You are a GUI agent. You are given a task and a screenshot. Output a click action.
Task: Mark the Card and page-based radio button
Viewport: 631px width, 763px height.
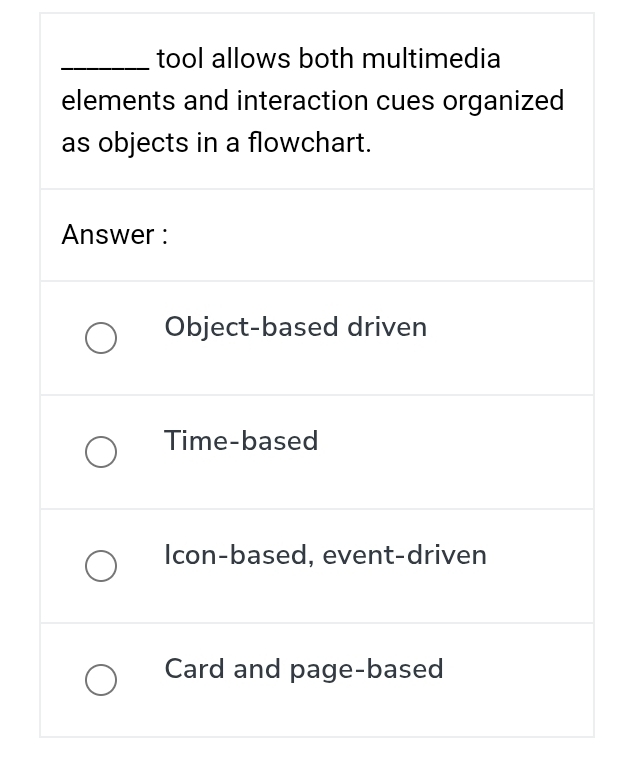100,680
